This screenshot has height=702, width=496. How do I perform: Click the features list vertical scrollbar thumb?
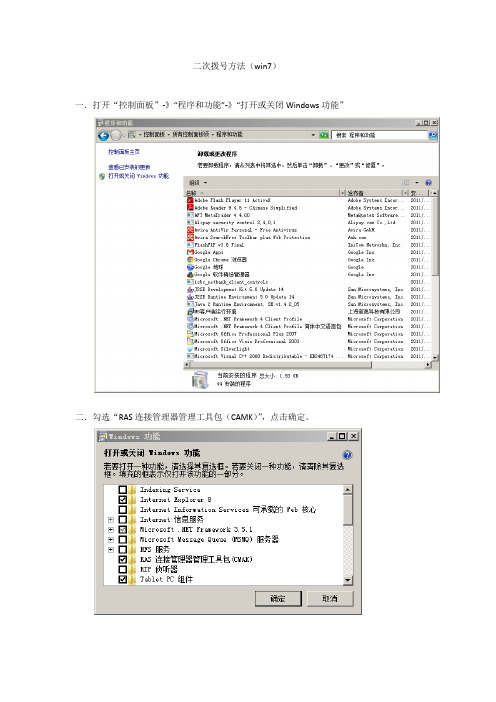point(348,509)
